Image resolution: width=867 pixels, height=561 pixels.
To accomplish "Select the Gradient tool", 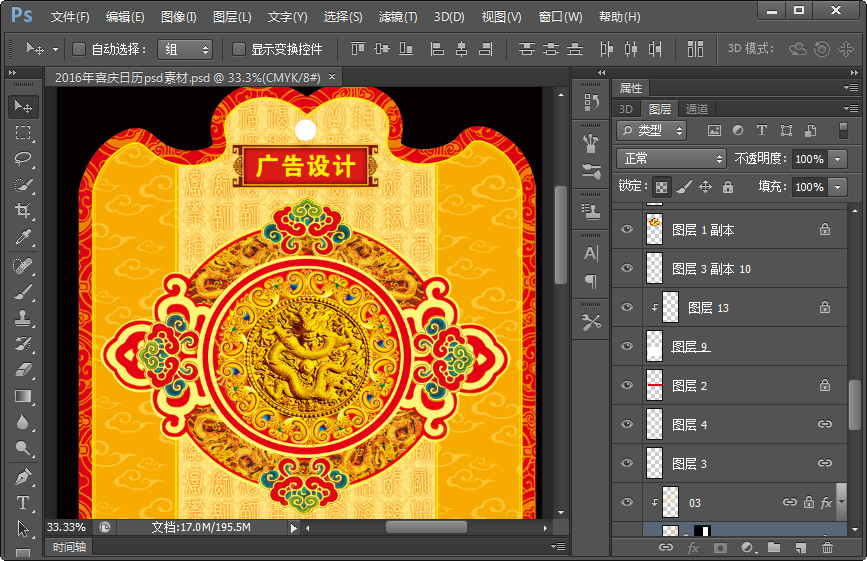I will [x=23, y=396].
